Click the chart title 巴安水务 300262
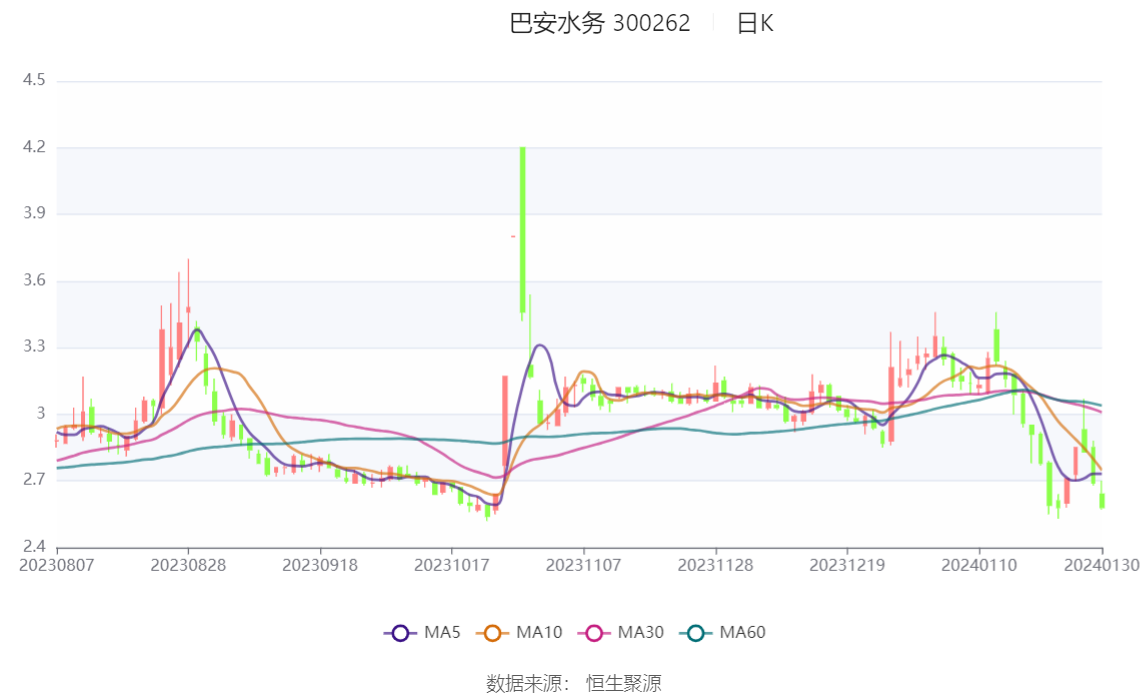Image resolution: width=1148 pixels, height=699 pixels. 600,23
